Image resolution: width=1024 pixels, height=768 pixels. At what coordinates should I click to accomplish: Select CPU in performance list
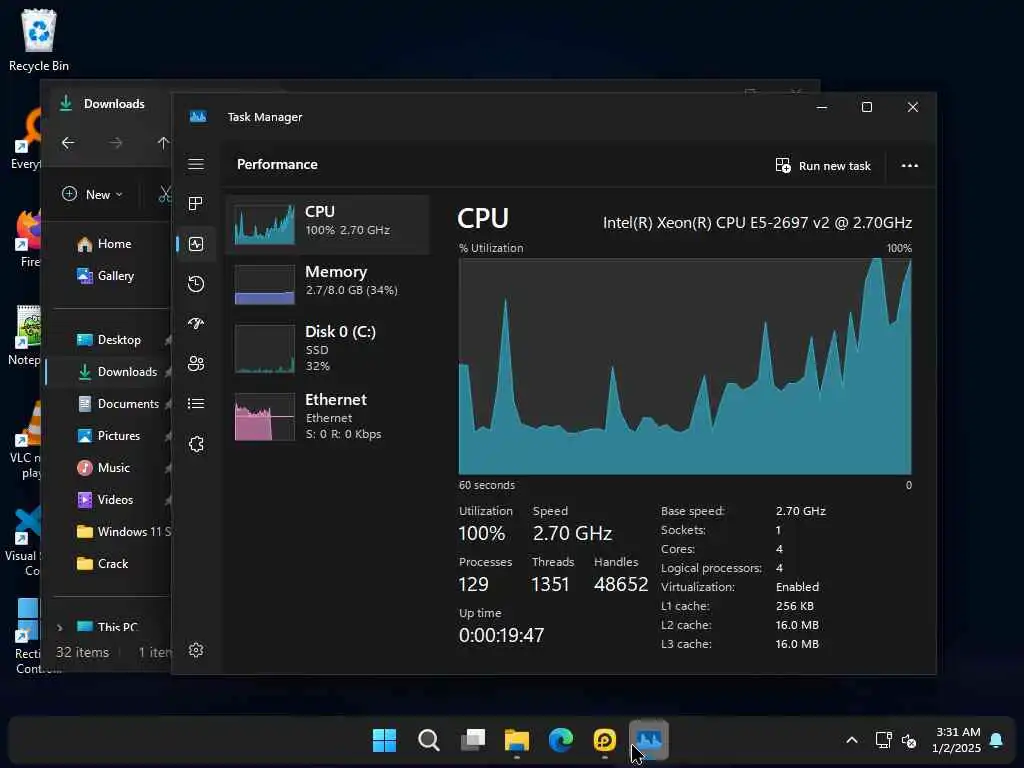[328, 224]
